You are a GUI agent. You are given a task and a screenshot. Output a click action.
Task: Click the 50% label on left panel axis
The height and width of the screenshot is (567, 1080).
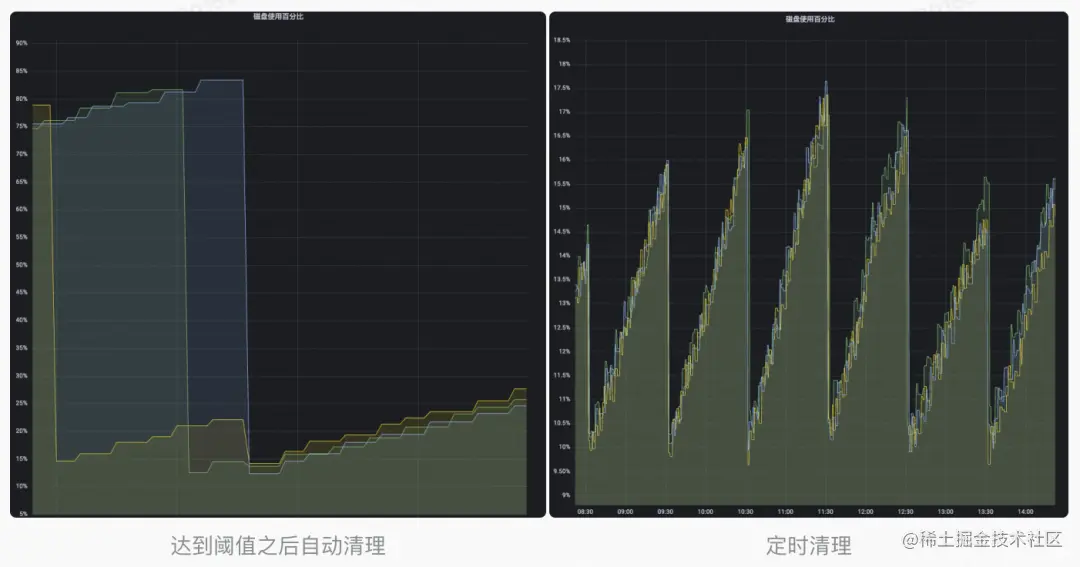[x=22, y=265]
